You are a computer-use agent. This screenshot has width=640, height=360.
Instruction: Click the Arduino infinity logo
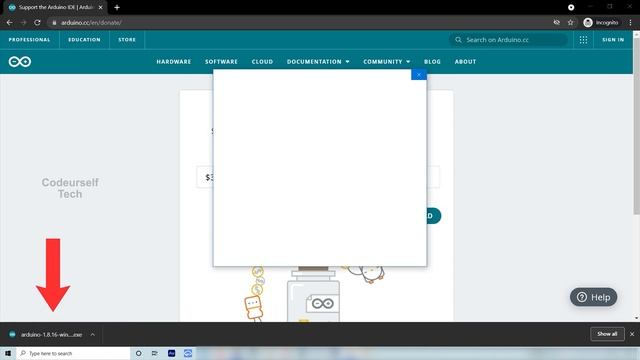tap(20, 62)
